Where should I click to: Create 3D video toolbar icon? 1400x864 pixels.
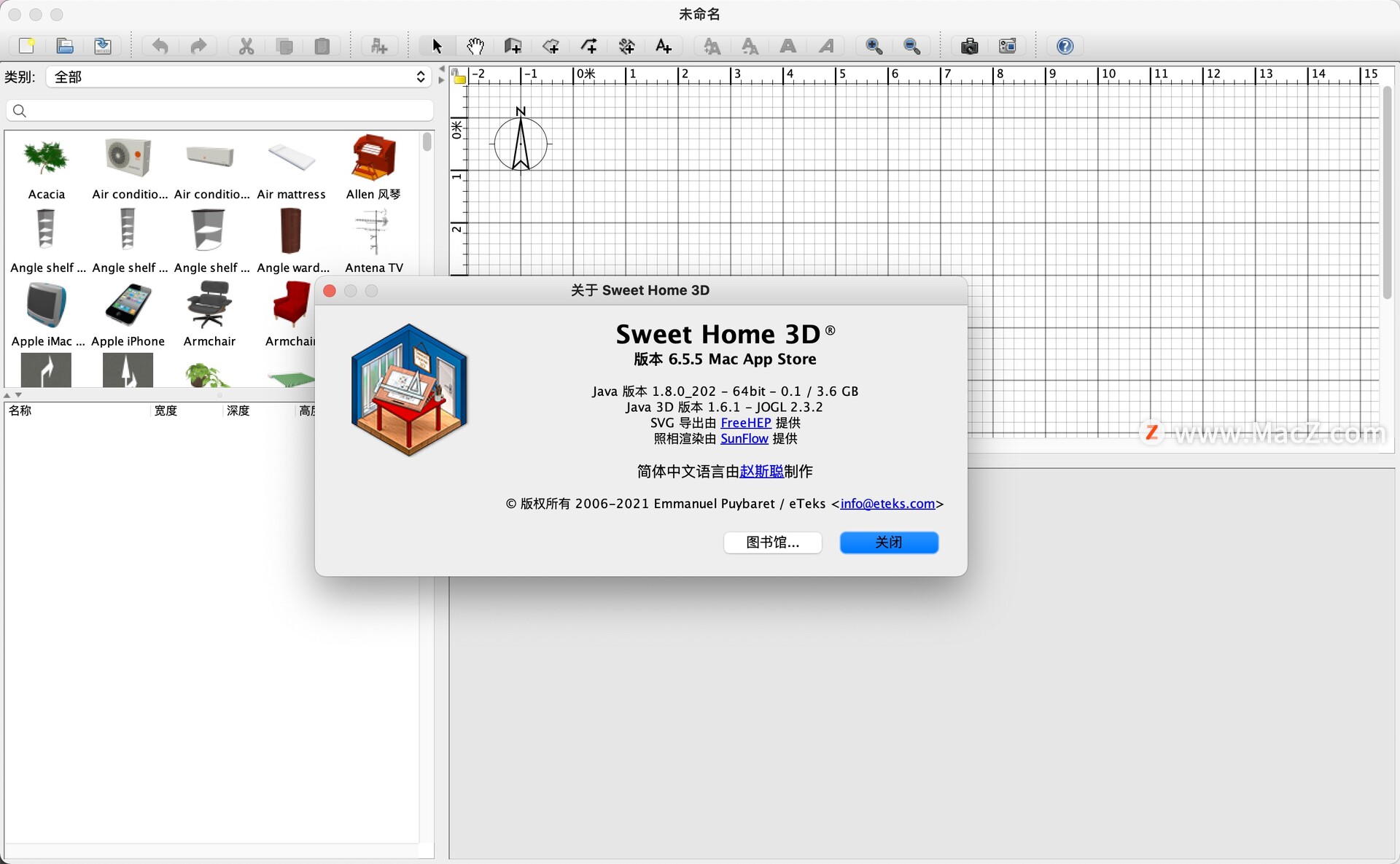tap(1008, 46)
